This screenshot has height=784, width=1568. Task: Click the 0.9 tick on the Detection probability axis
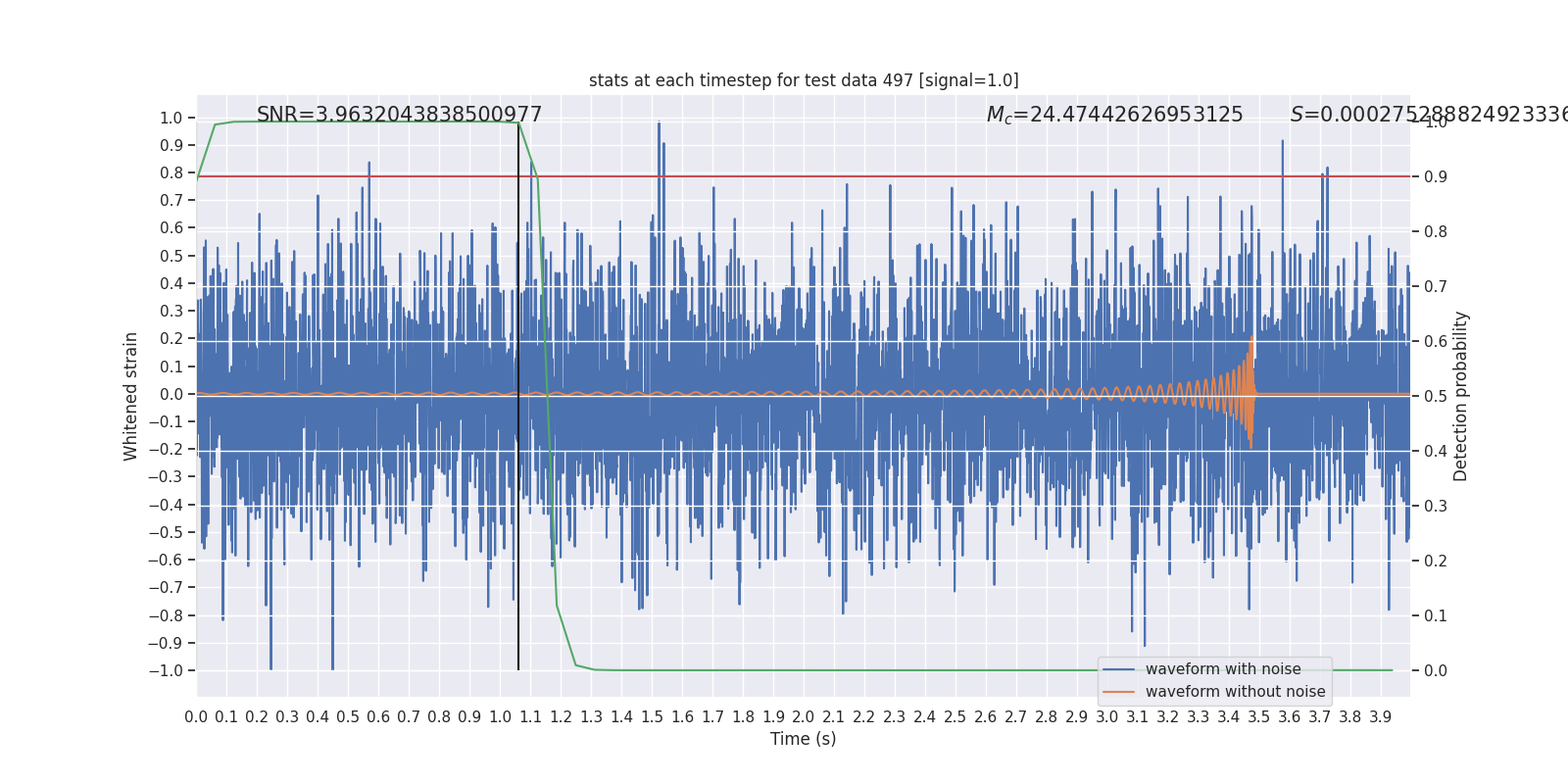[1436, 176]
